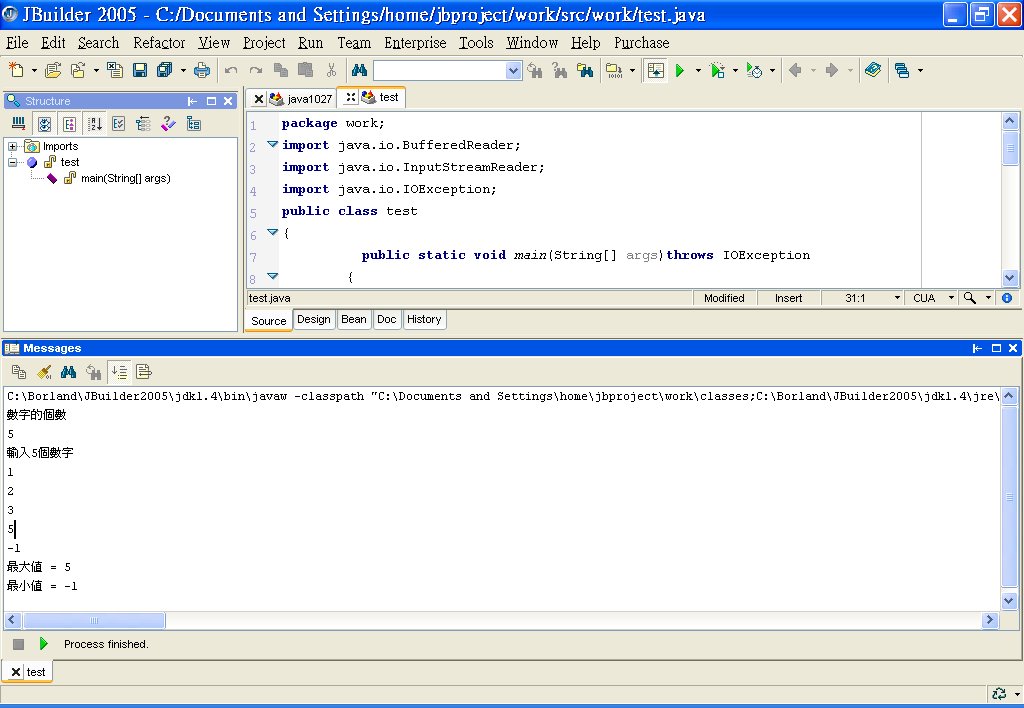Click the Copy content icon in Messages toolbar

pos(19,372)
